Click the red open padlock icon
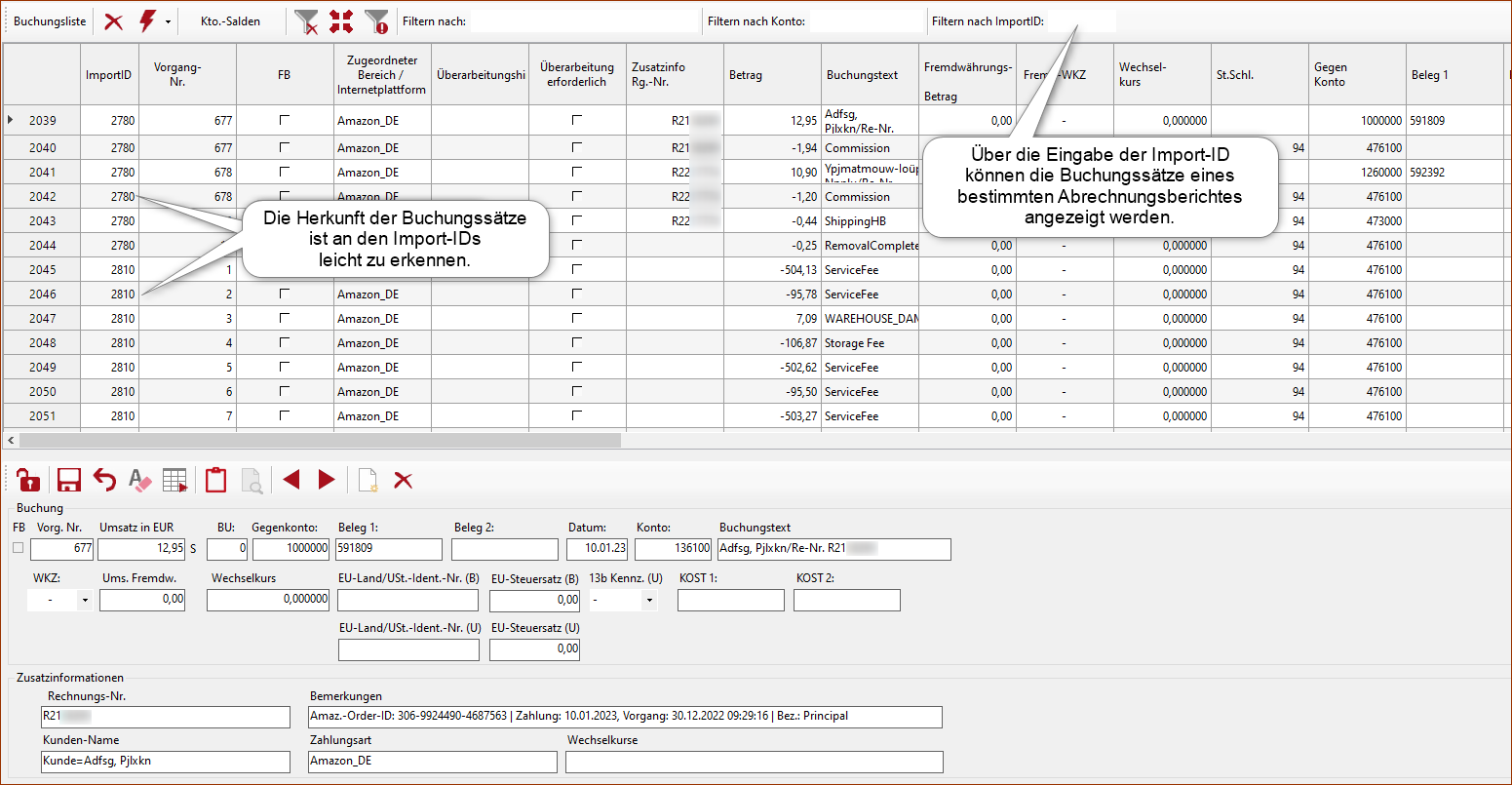1512x785 pixels. [29, 480]
